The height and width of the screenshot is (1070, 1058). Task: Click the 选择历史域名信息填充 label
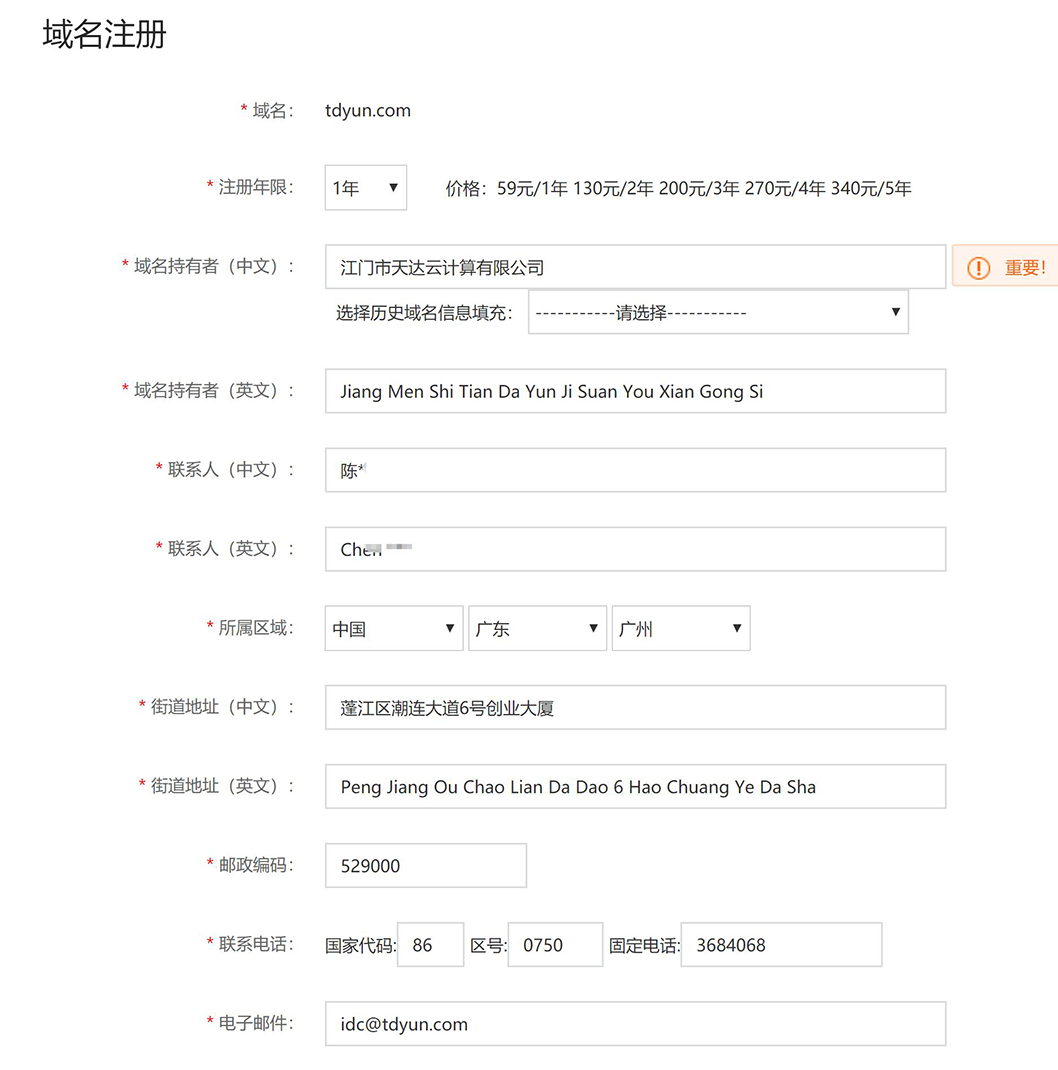(x=424, y=313)
